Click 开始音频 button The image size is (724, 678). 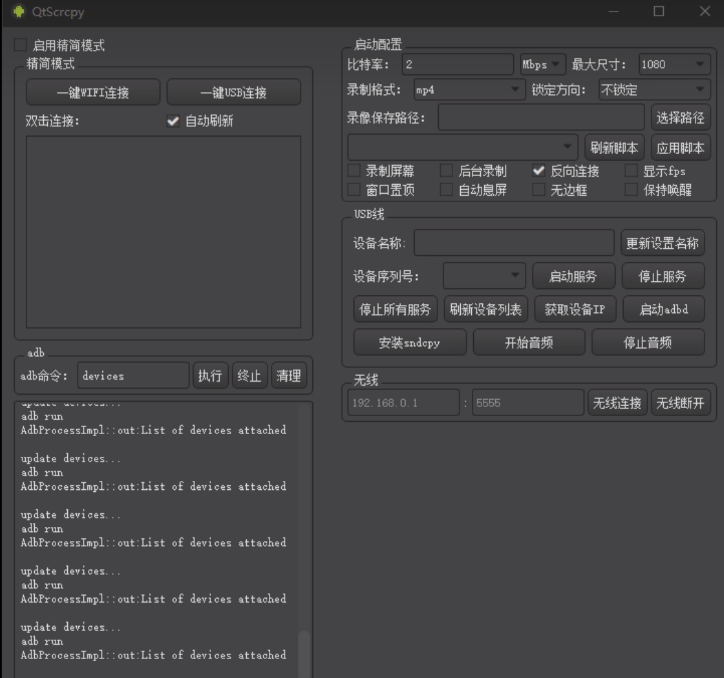click(x=529, y=342)
